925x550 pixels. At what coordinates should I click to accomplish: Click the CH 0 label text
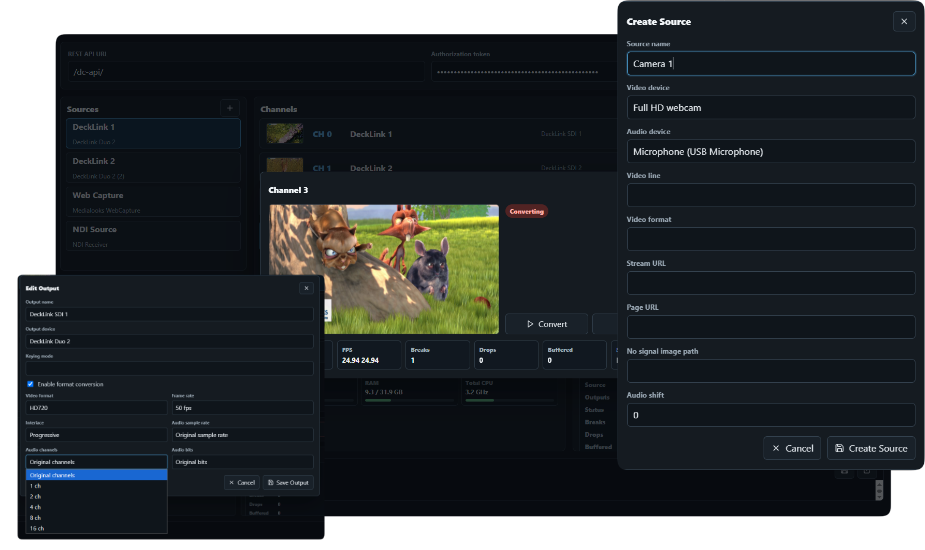pos(322,134)
